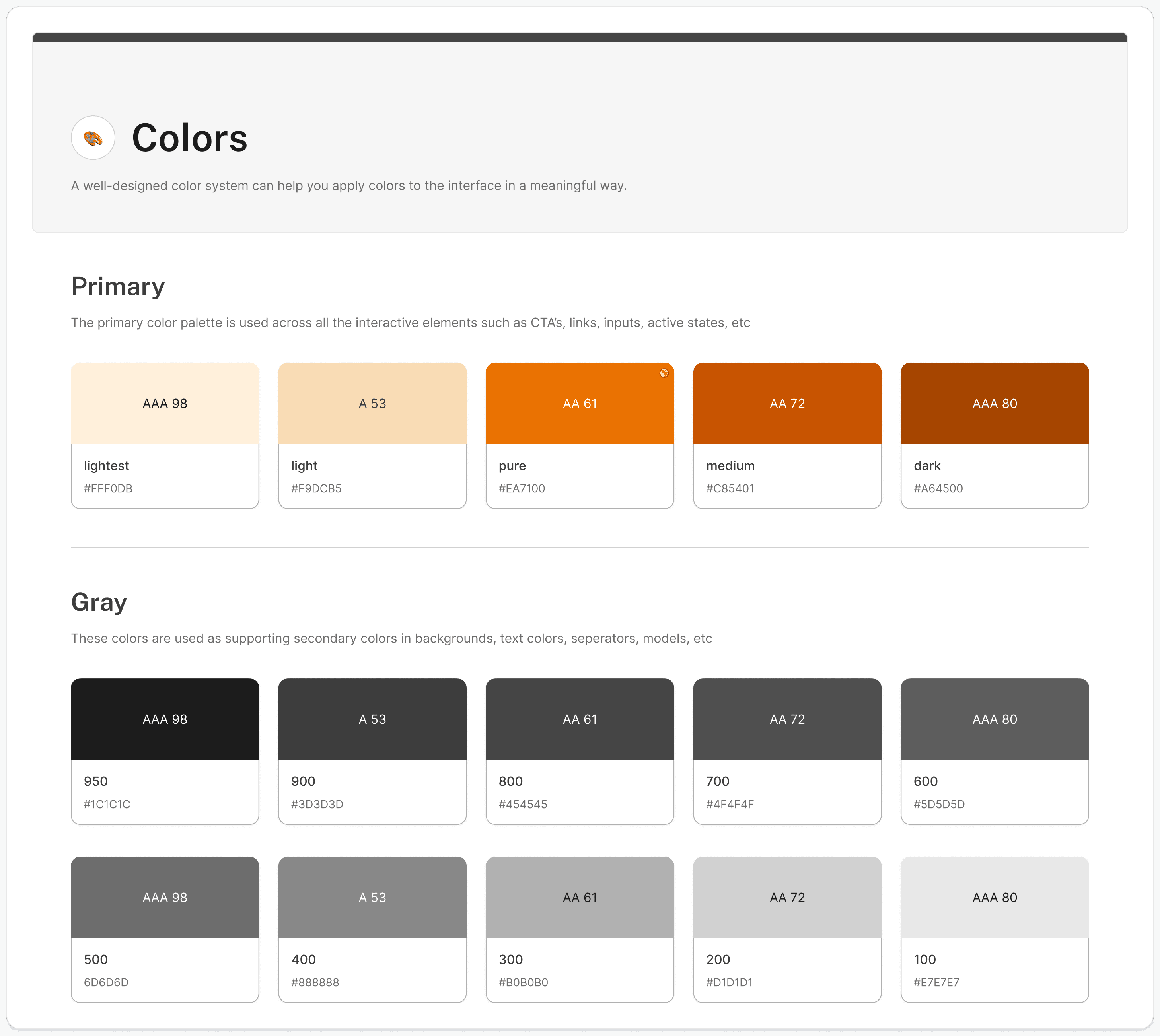The height and width of the screenshot is (1036, 1160).
Task: Click the hex code #EA7100
Action: pyautogui.click(x=522, y=488)
